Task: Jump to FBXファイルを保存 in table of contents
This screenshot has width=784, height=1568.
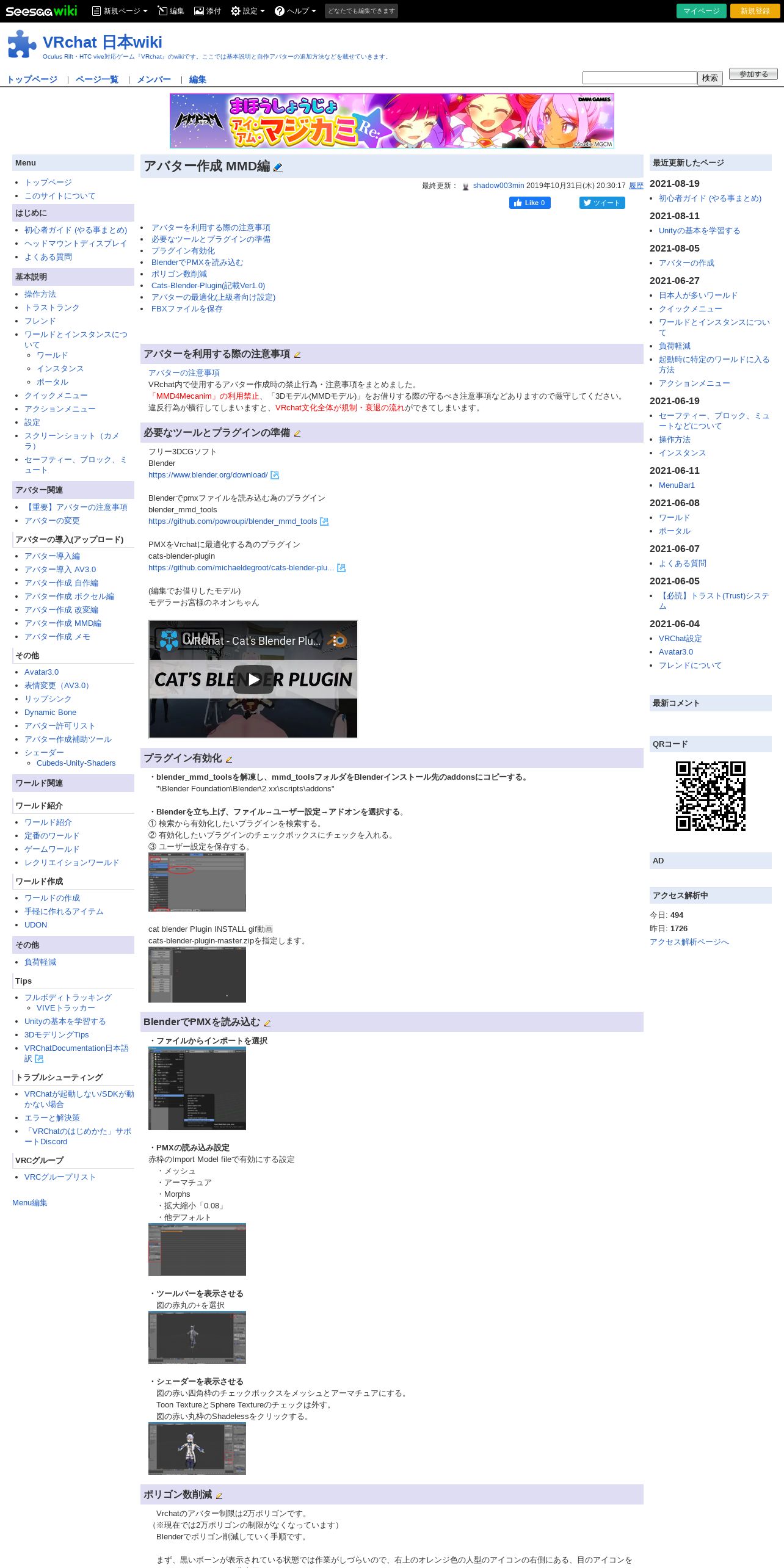Action: (187, 309)
